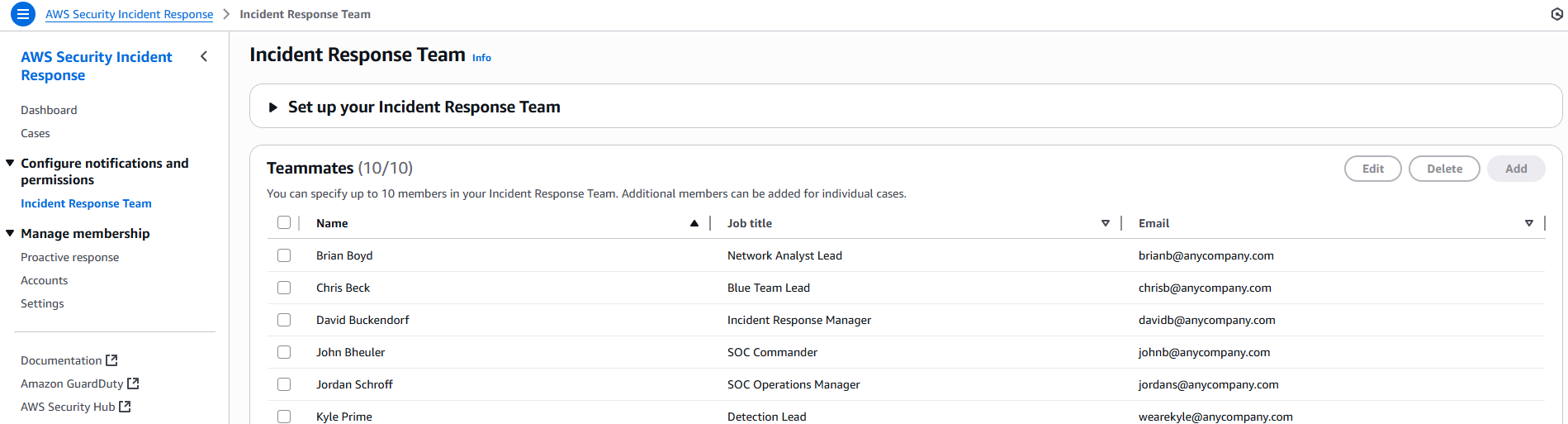The image size is (1568, 424).
Task: Click the name Chris Beck
Action: click(343, 288)
